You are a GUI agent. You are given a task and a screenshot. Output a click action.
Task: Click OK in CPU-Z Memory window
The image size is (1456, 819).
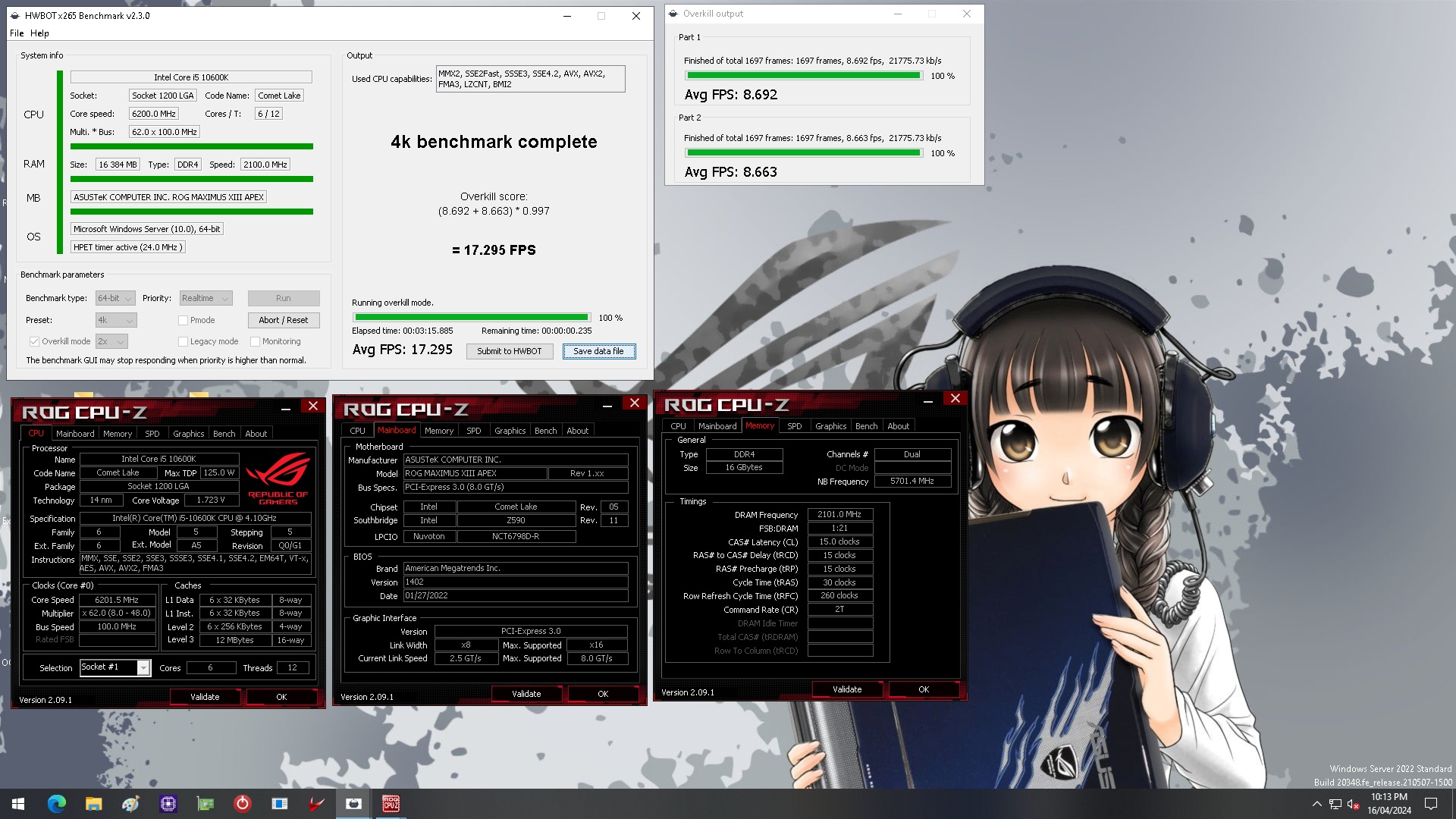(924, 689)
